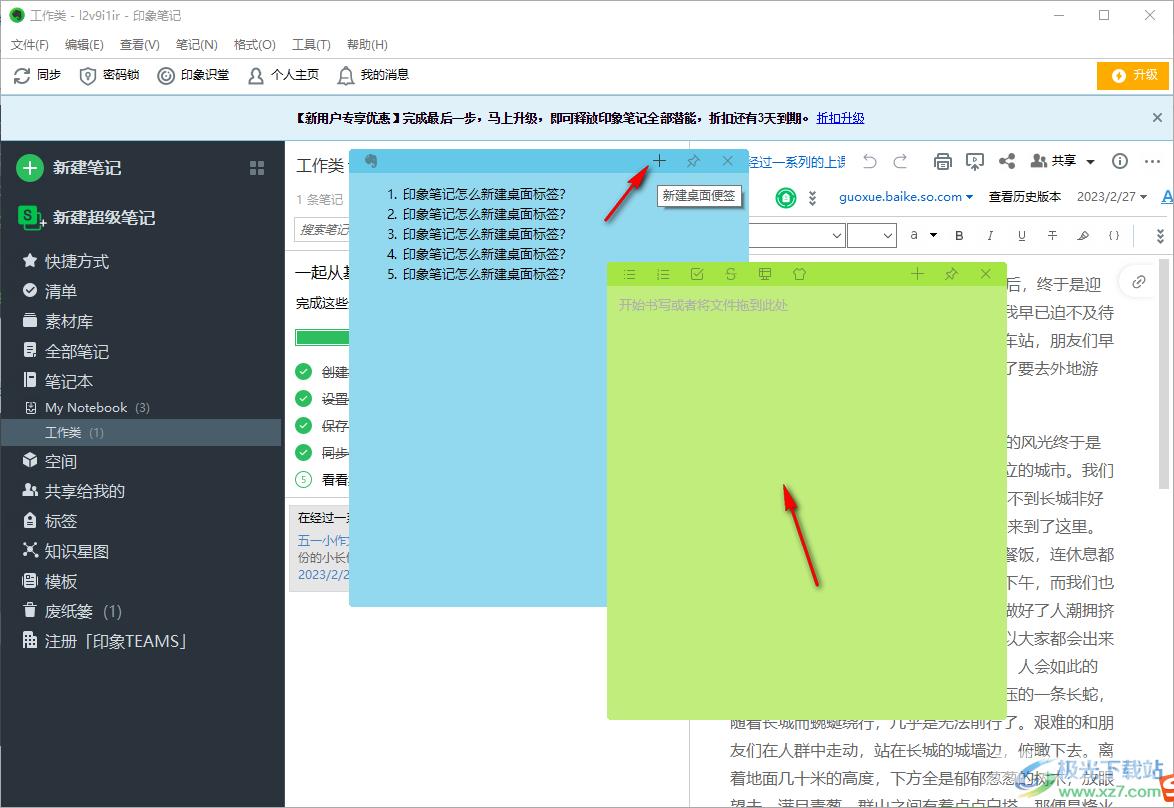Follow the 折扣升级 discount link
Viewport: 1174px width, 808px height.
coord(840,118)
